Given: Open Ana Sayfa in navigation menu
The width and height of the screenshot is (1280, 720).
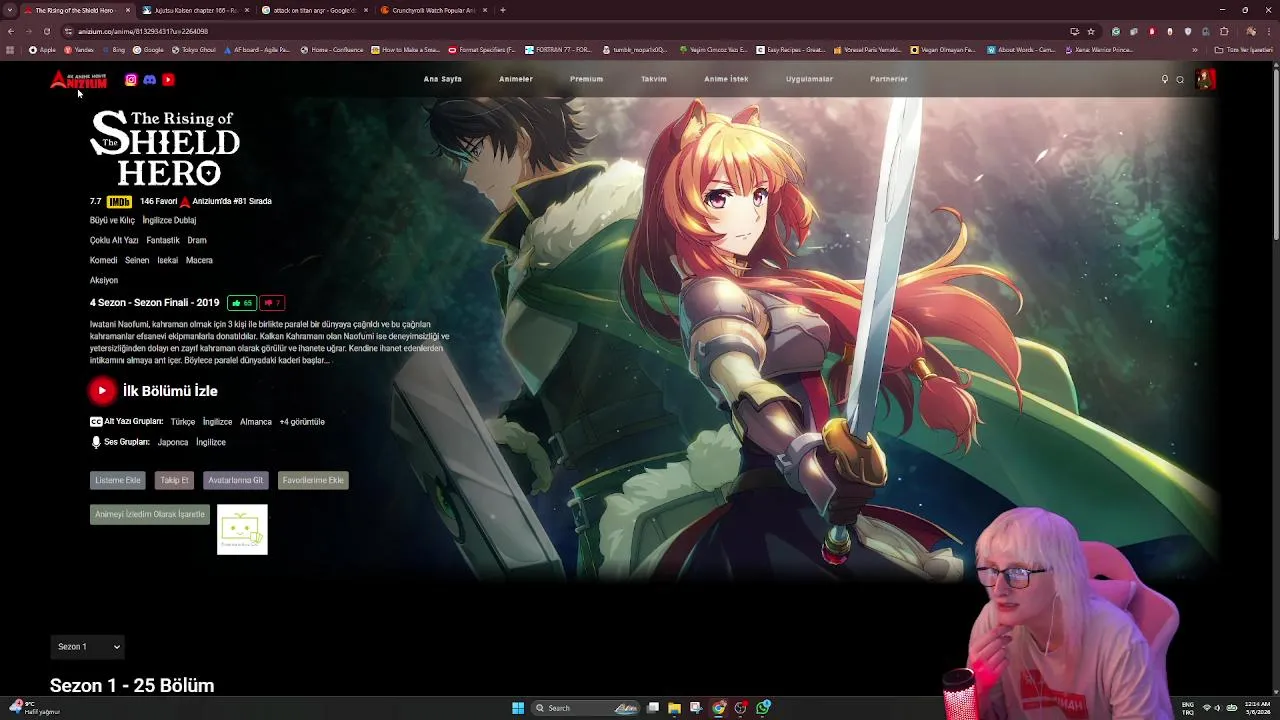Looking at the screenshot, I should [442, 79].
